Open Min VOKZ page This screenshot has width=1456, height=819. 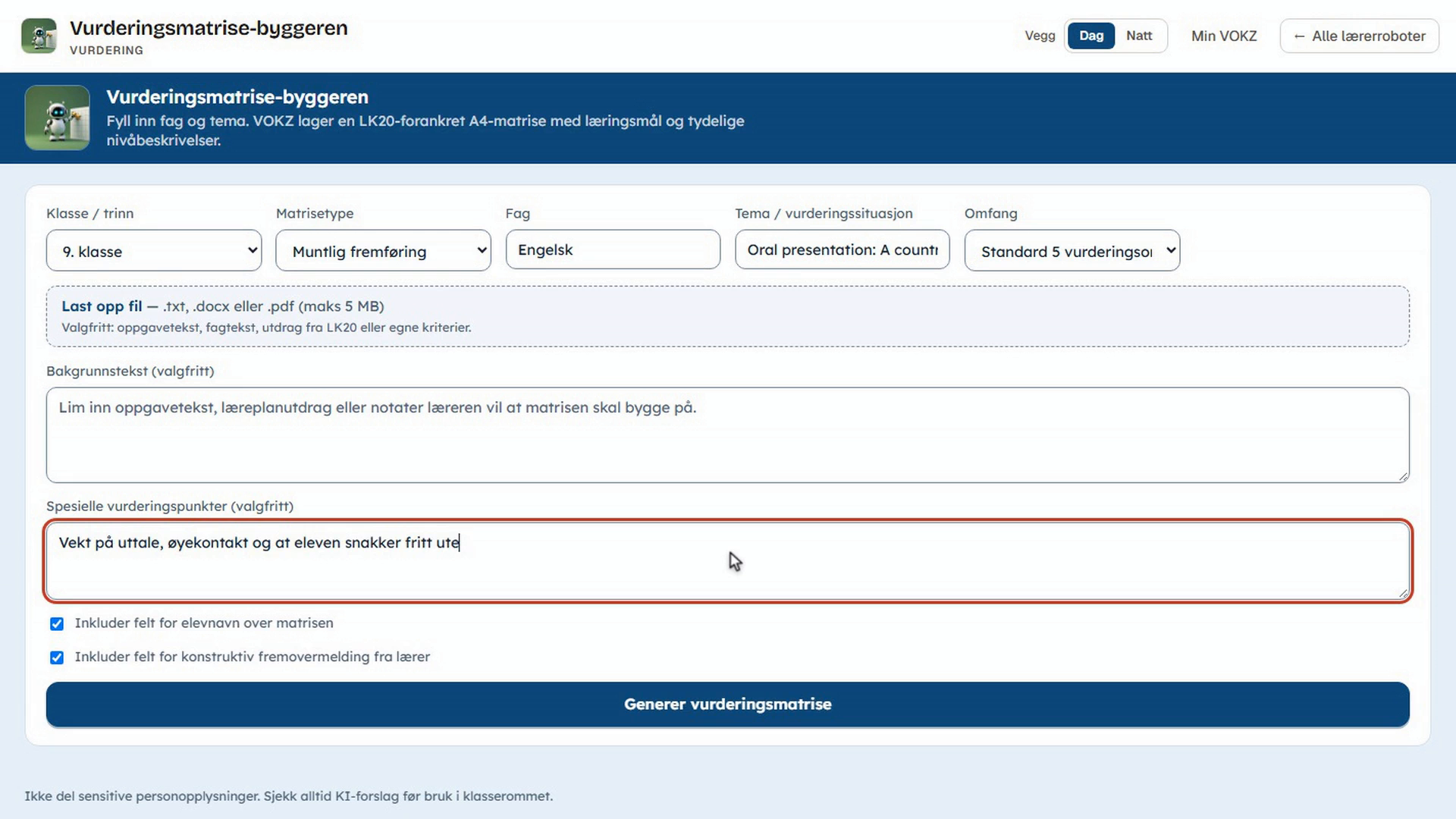click(x=1223, y=36)
